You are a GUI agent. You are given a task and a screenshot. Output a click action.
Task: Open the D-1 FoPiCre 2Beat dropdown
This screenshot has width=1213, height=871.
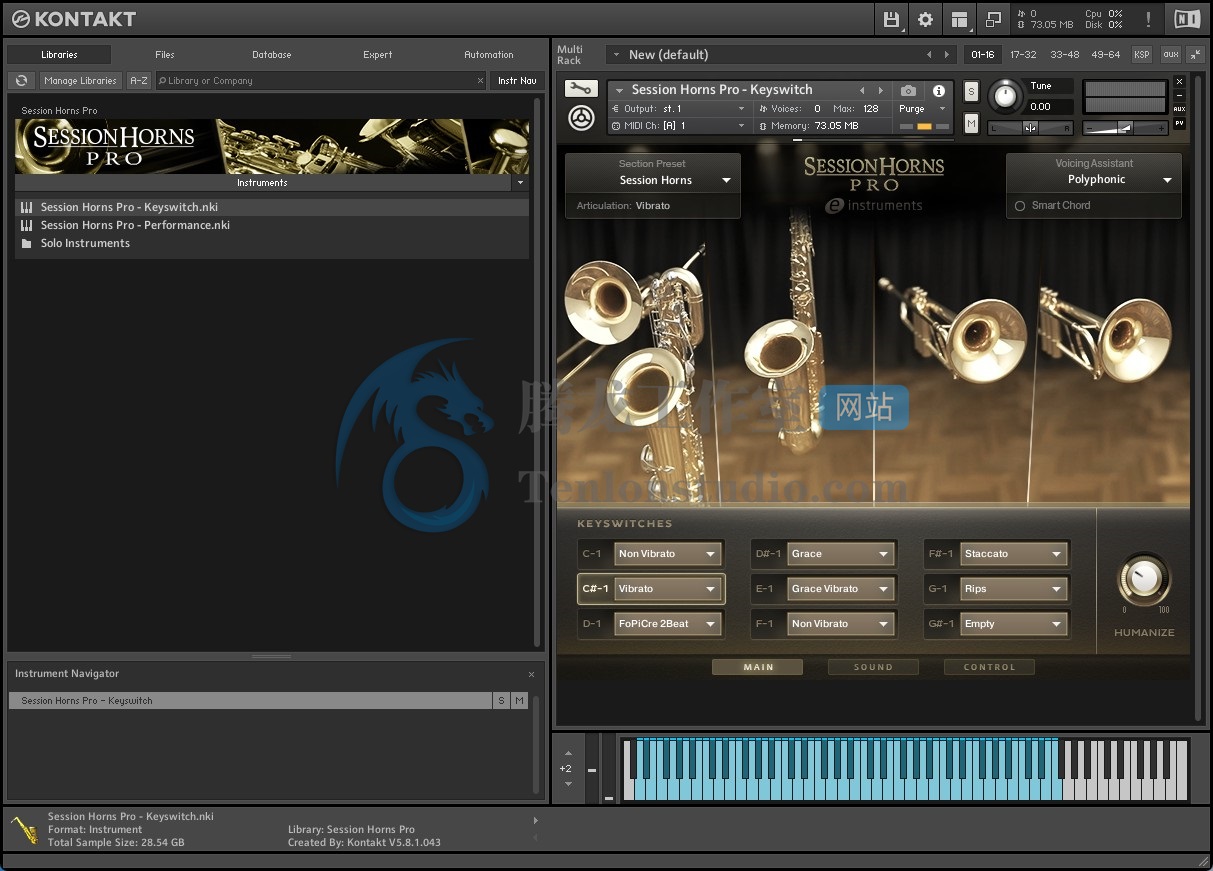point(668,624)
